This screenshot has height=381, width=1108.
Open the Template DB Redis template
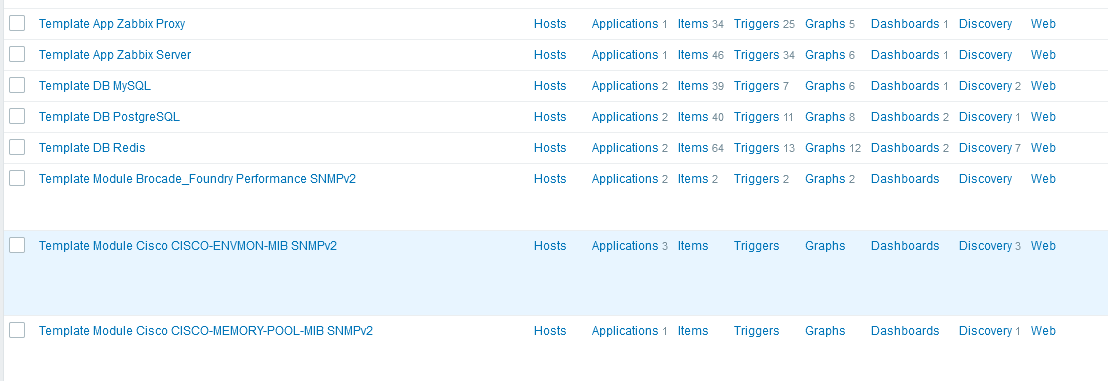[x=92, y=148]
